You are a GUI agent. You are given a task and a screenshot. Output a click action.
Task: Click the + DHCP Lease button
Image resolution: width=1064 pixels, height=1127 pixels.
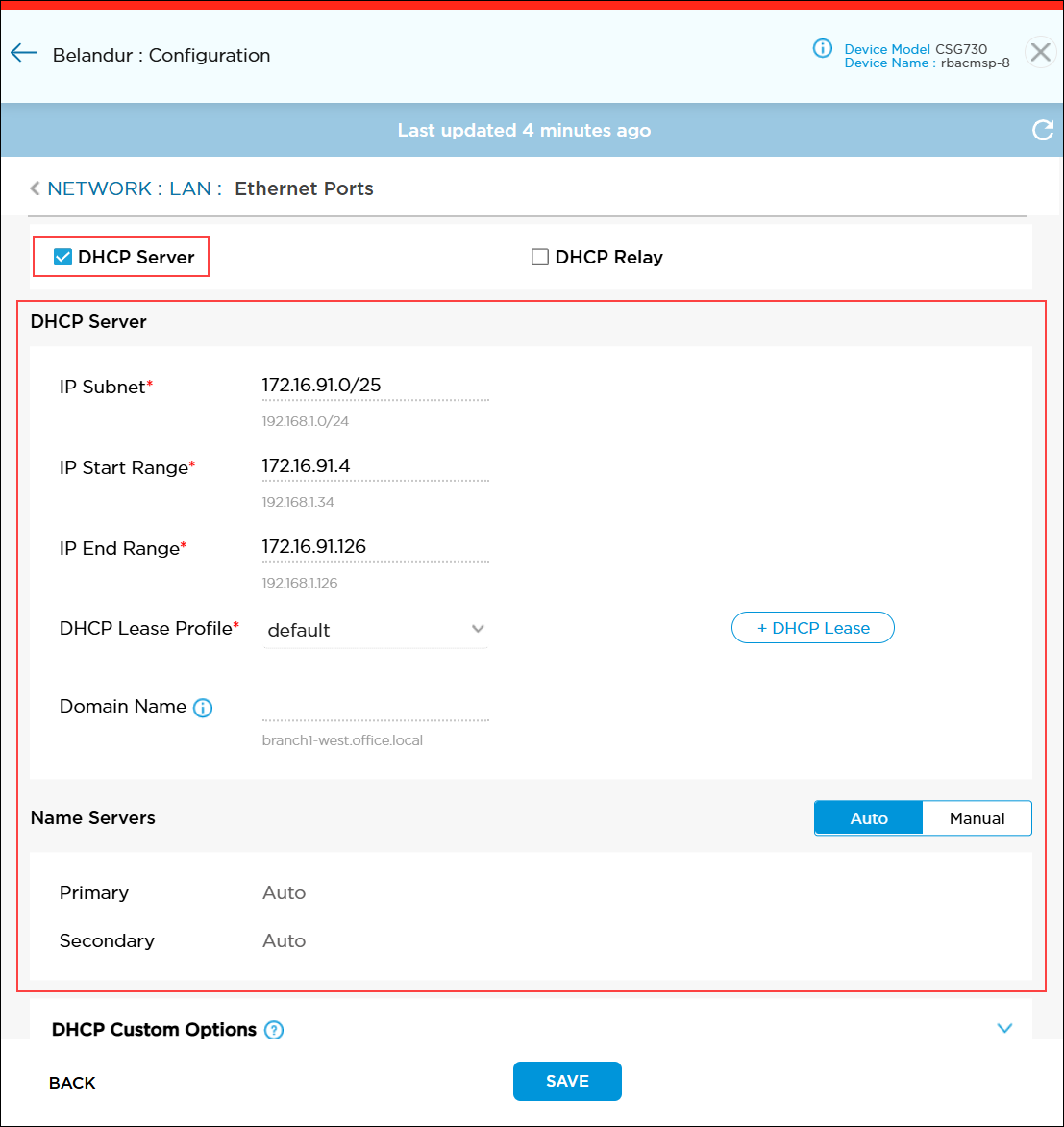click(x=812, y=628)
